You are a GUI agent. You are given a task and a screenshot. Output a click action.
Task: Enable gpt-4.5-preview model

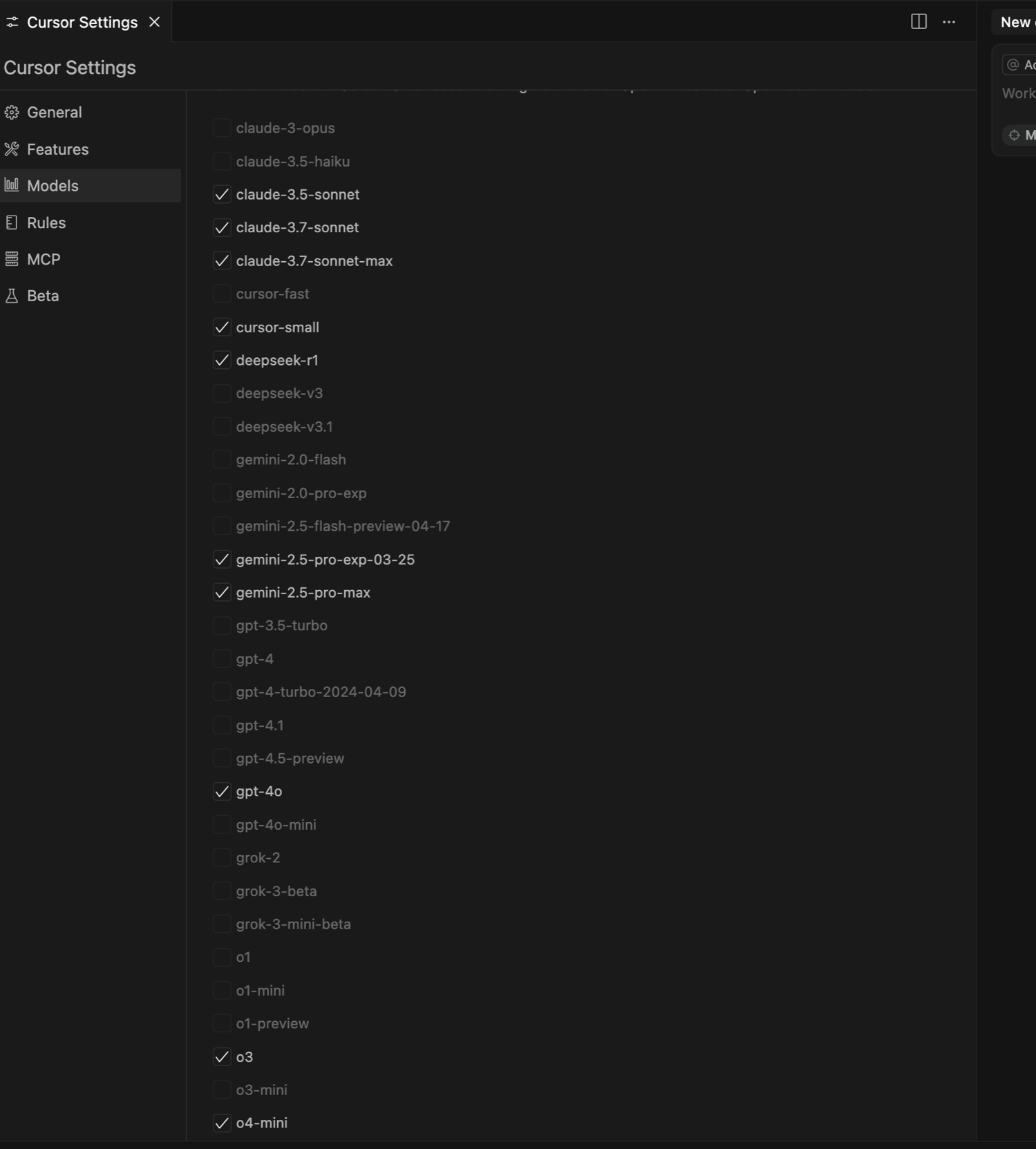[222, 758]
